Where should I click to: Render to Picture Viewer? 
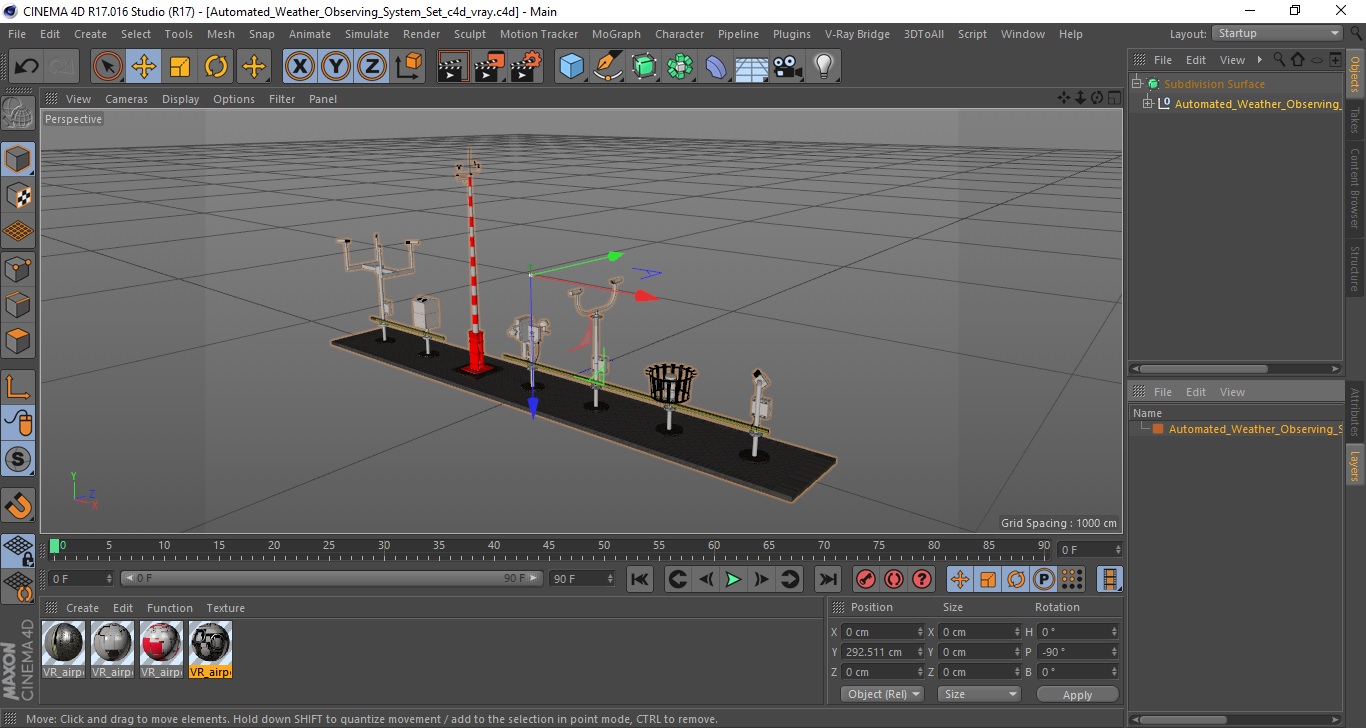point(490,67)
